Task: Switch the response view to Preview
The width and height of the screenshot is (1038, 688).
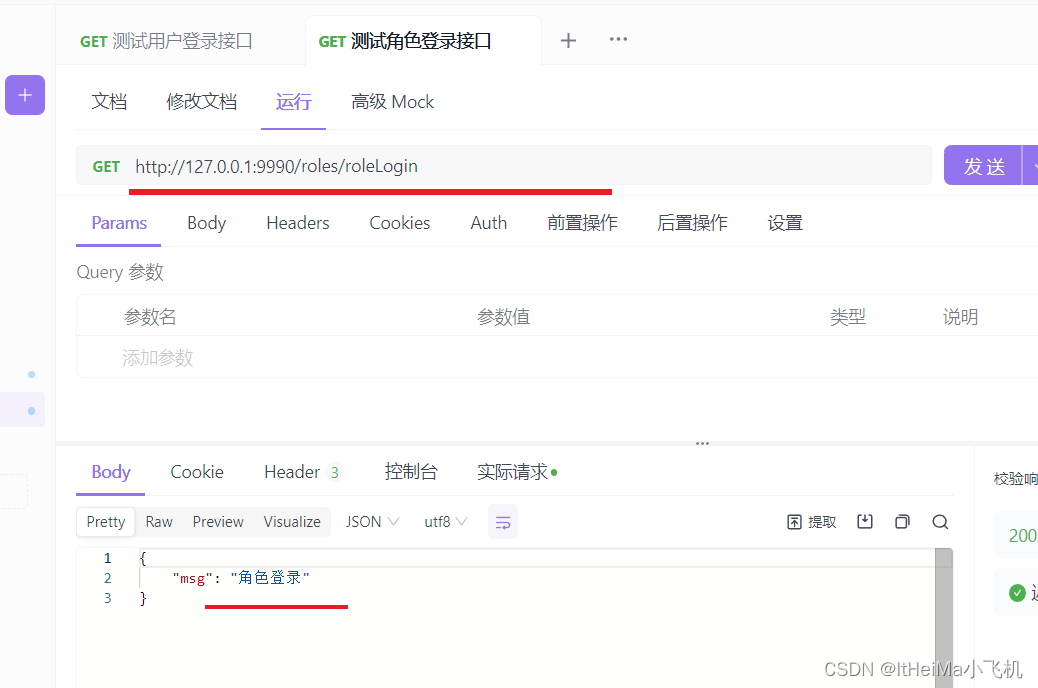Action: [x=218, y=521]
